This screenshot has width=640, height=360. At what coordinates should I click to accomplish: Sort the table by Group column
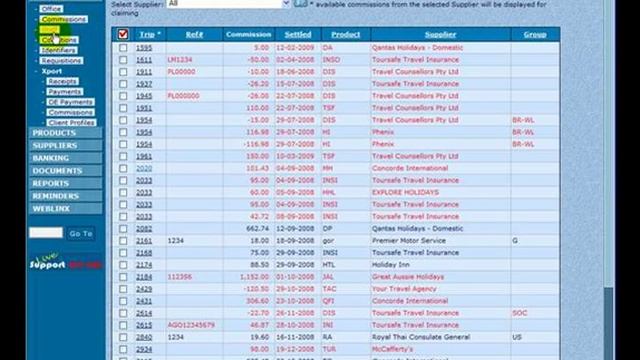(x=535, y=35)
